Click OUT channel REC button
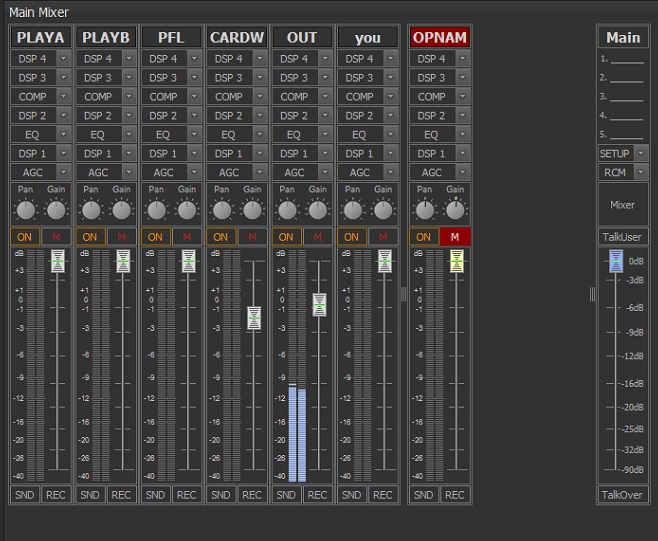This screenshot has height=541, width=658. (x=318, y=495)
